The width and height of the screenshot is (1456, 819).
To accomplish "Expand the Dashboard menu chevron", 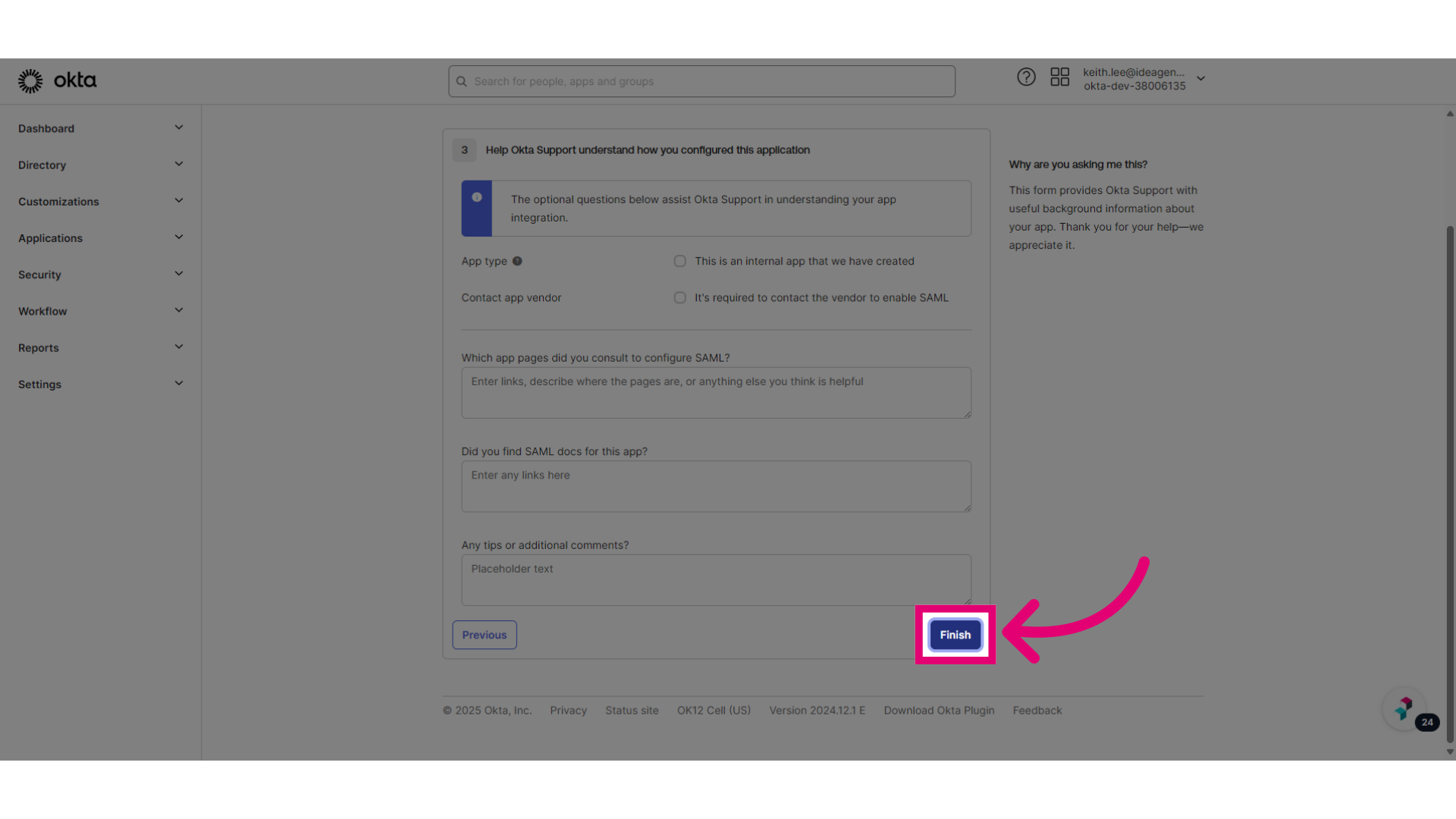I will (x=179, y=127).
